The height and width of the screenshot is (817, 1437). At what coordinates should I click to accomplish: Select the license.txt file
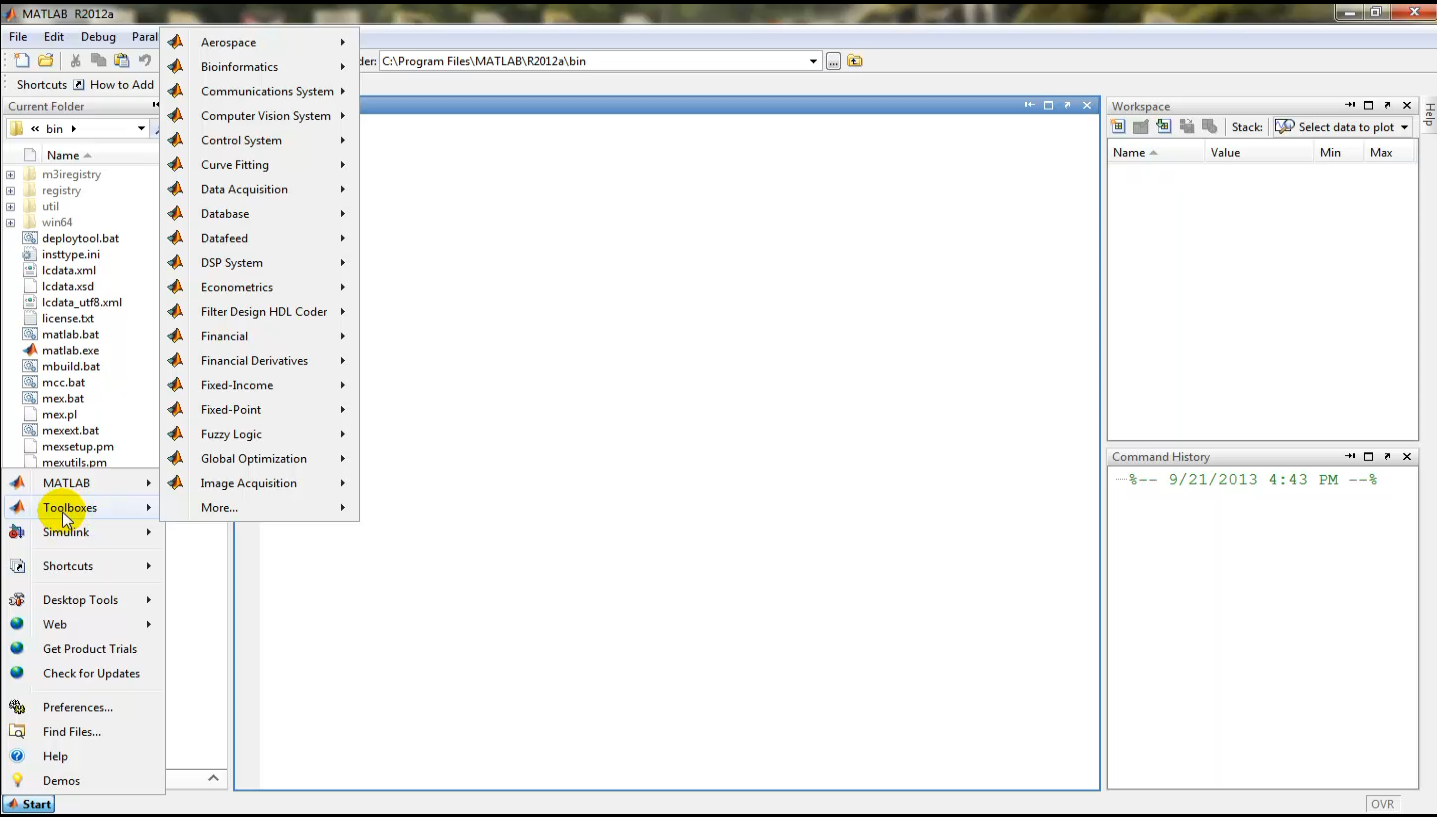[68, 319]
